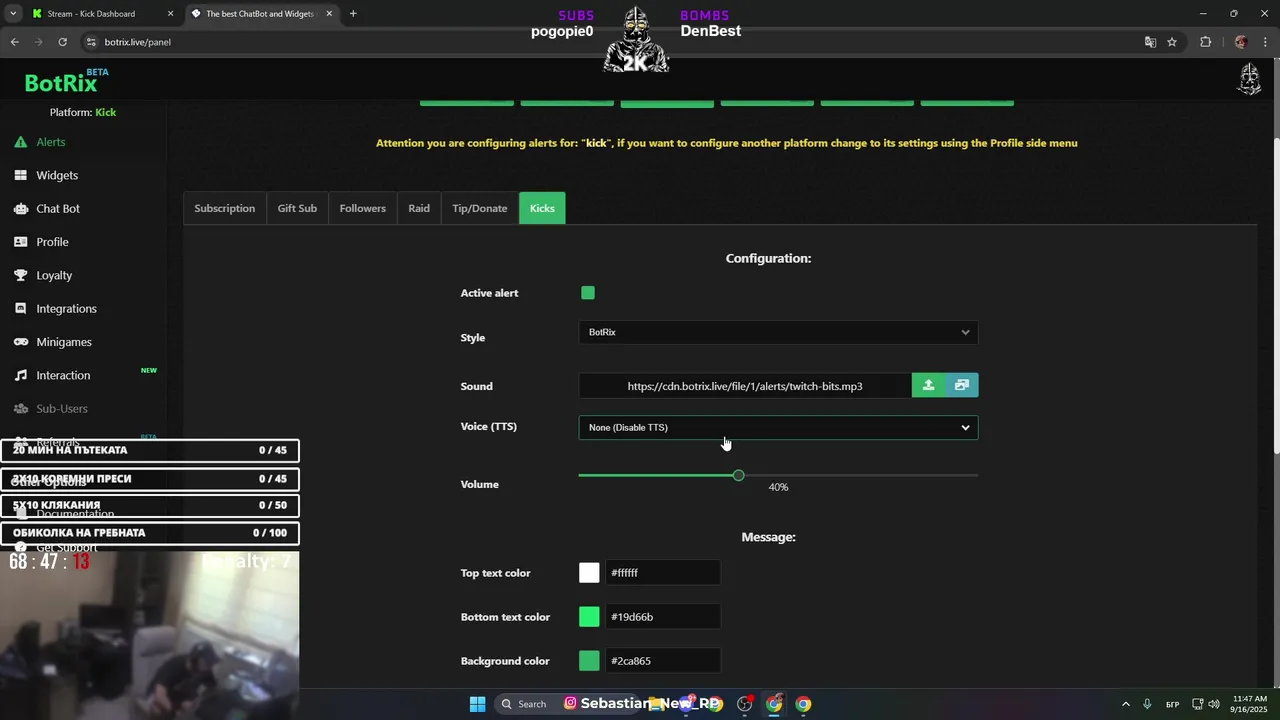1280x720 pixels.
Task: Open a new browser tab with plus
Action: [x=353, y=14]
